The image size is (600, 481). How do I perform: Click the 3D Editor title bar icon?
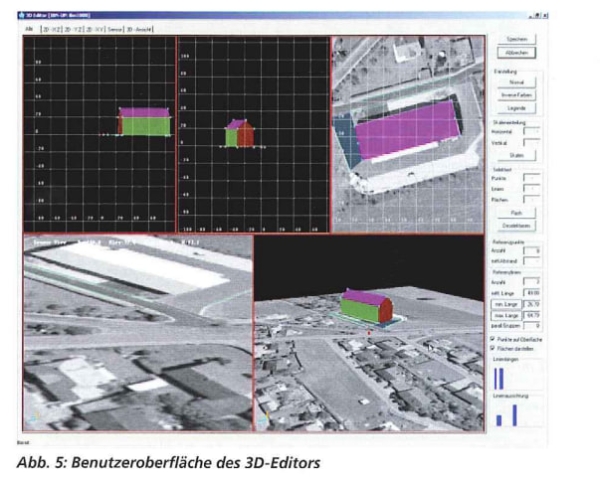(27, 17)
